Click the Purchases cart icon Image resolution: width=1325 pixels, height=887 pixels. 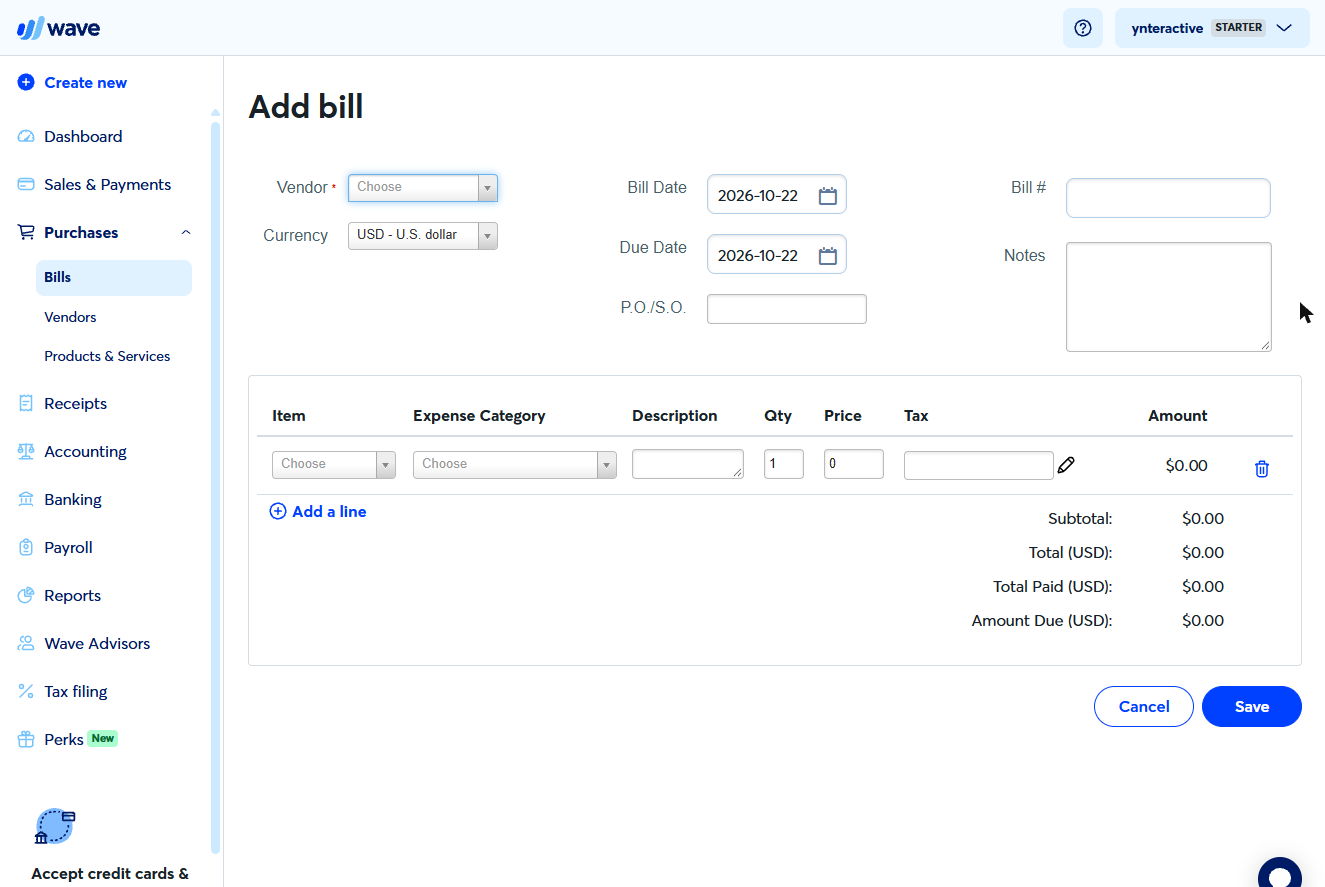pos(26,233)
